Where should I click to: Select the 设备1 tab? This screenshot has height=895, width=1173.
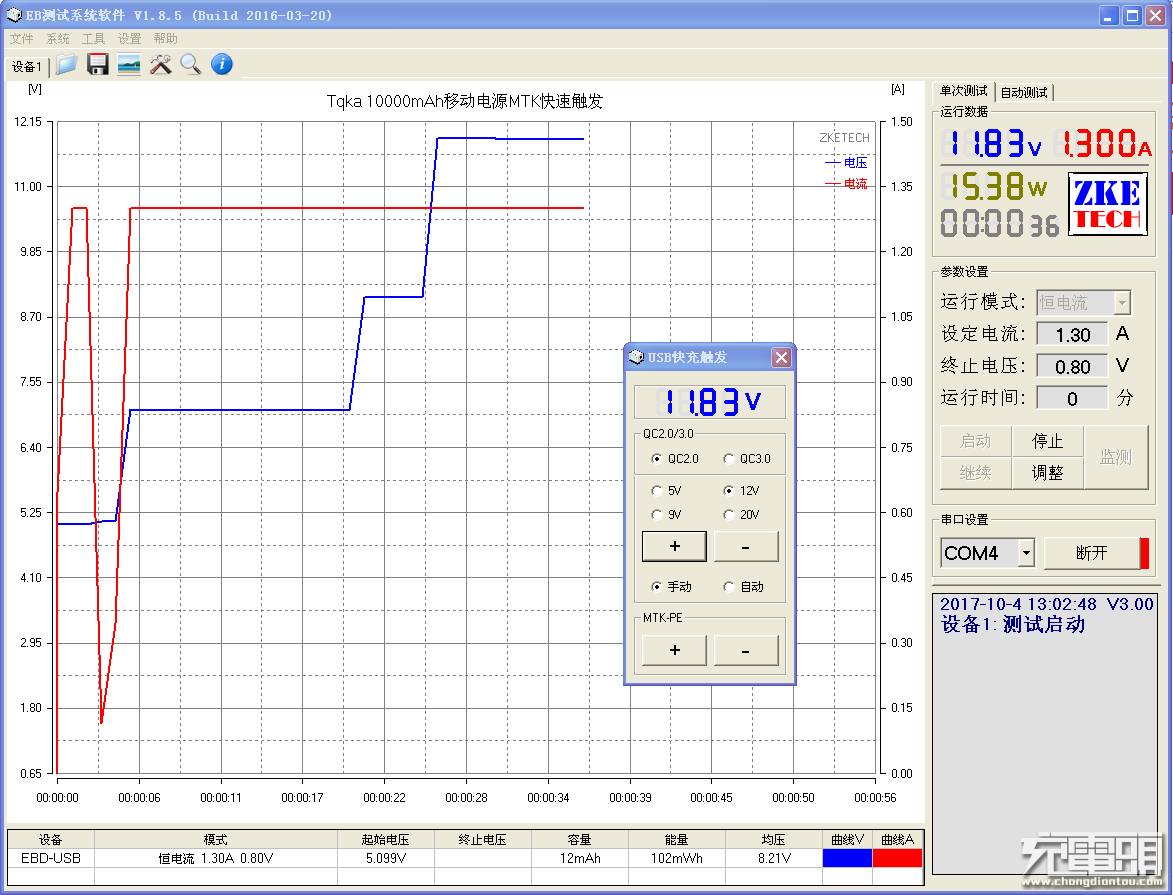27,67
